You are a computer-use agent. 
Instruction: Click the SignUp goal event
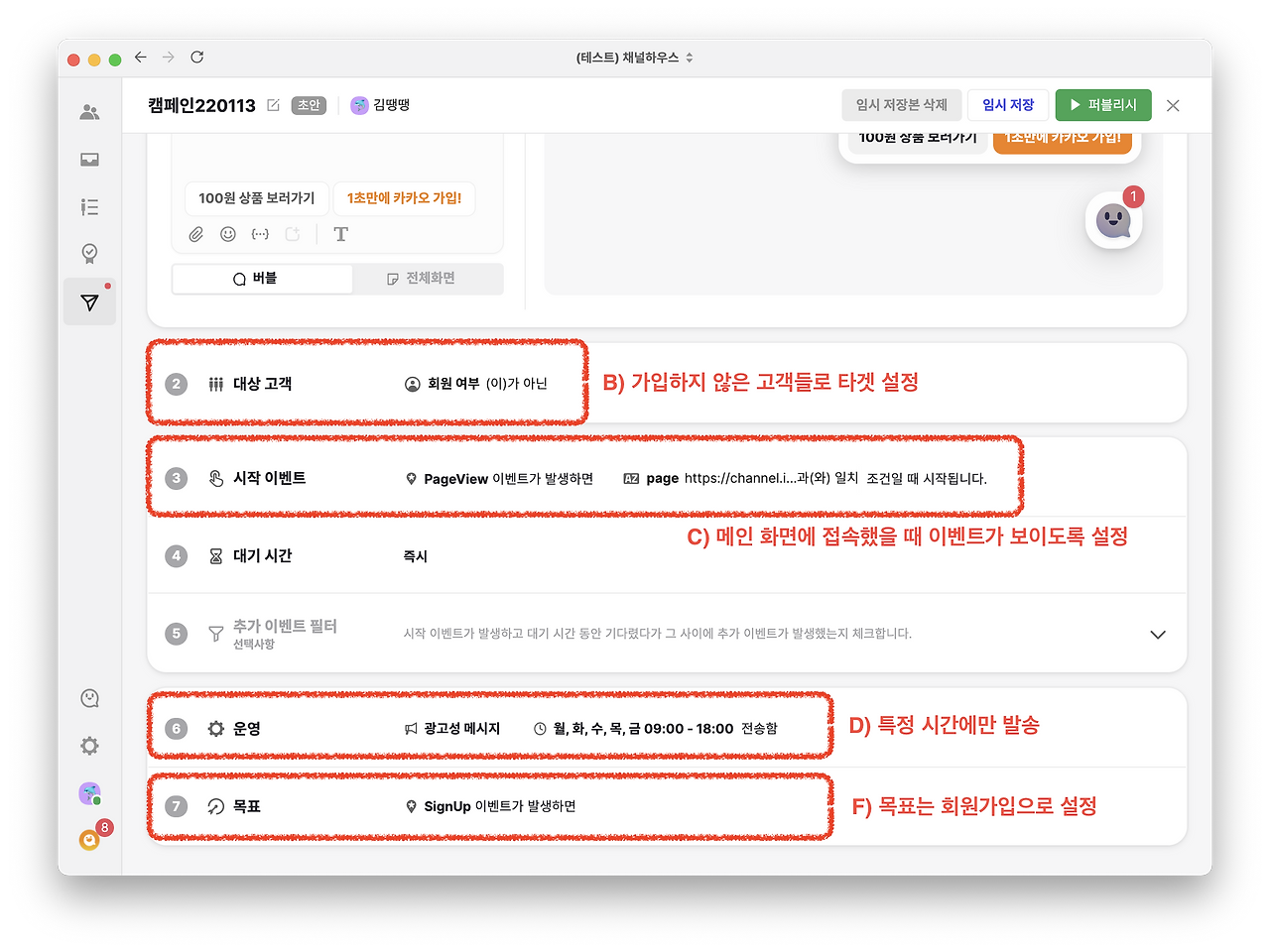pyautogui.click(x=490, y=806)
